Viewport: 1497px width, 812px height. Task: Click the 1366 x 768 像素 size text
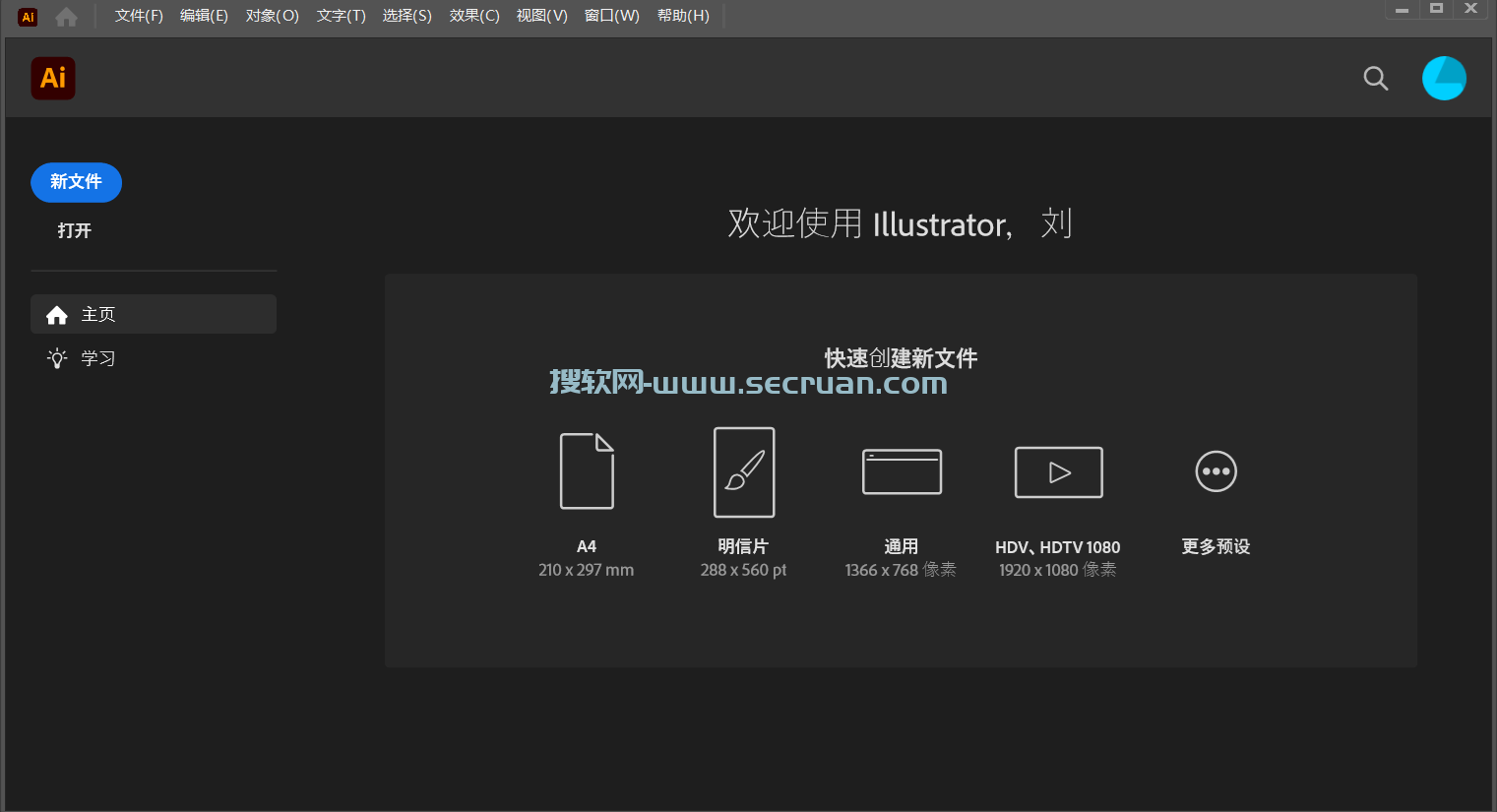click(901, 570)
